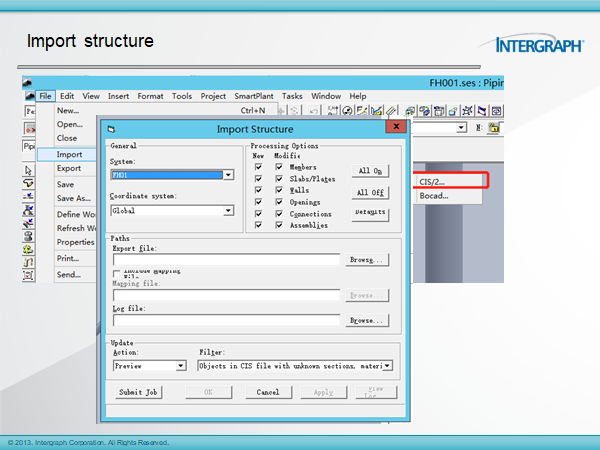Enable the Include mapping file checkbox
The width and height of the screenshot is (600, 450).
coord(117,274)
